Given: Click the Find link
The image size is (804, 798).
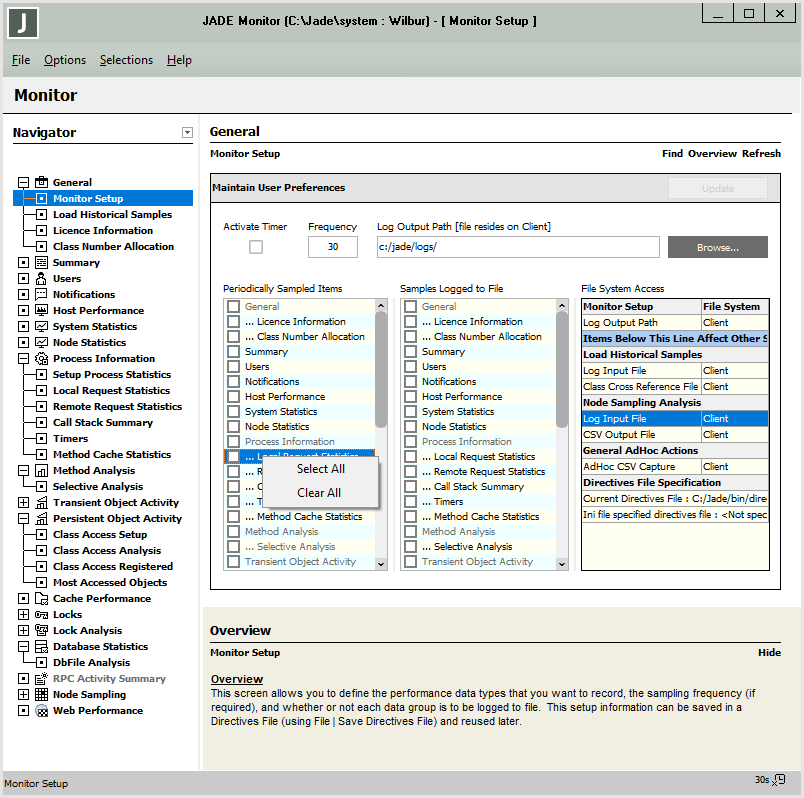Looking at the screenshot, I should point(672,153).
